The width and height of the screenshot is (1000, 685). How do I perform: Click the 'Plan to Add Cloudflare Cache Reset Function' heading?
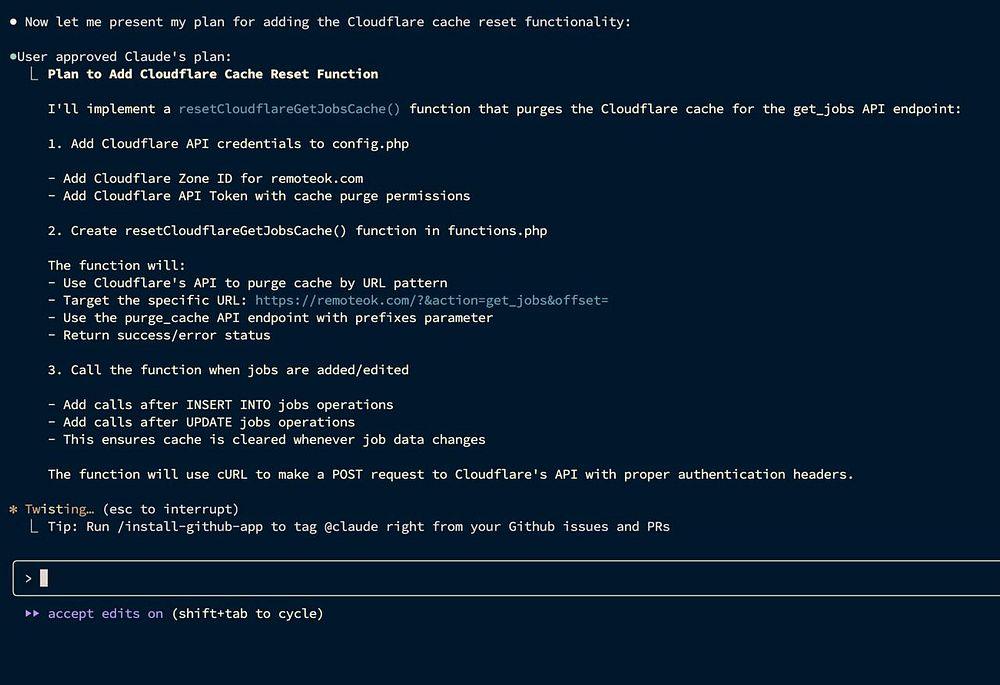click(x=213, y=74)
